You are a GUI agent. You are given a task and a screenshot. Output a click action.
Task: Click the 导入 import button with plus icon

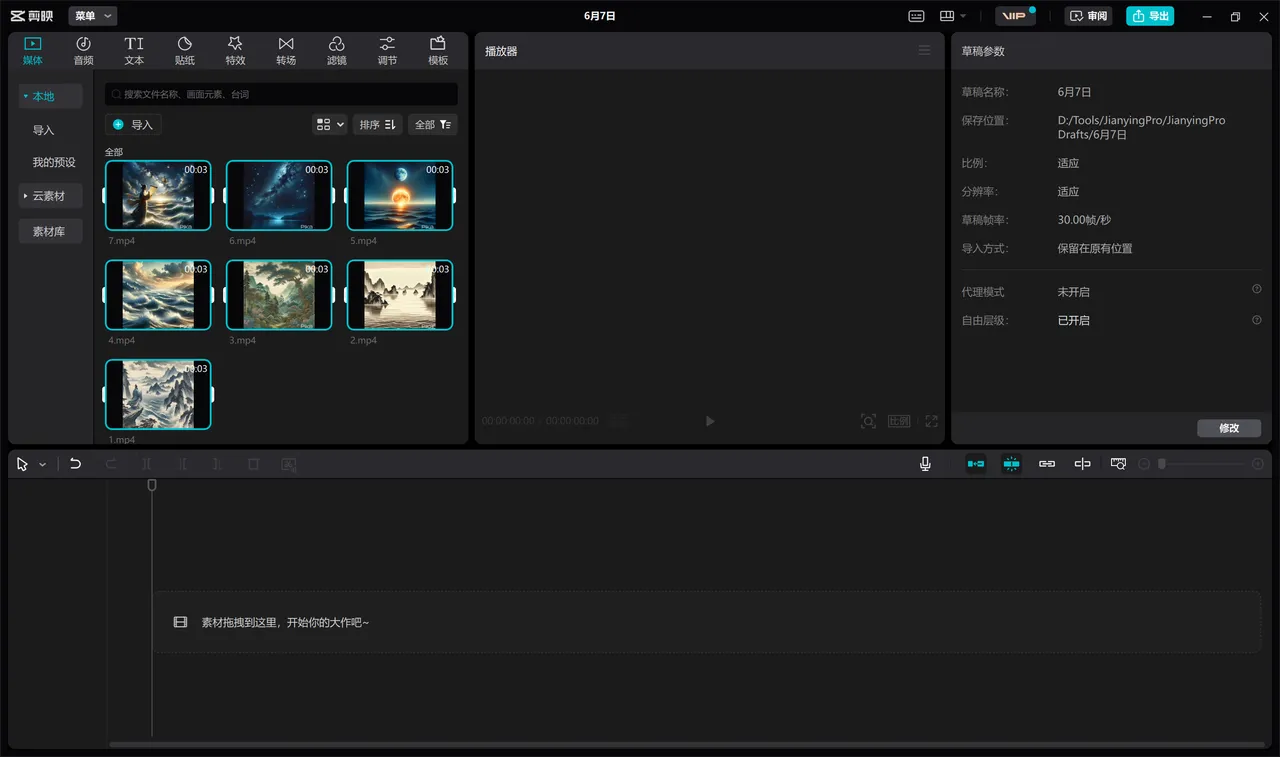(133, 124)
